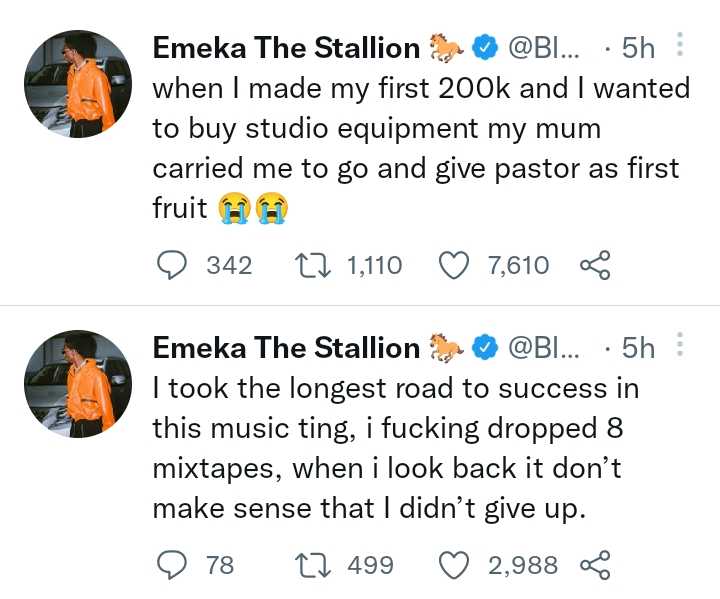Open more options on the first tweet
This screenshot has width=720, height=599.
tap(680, 46)
